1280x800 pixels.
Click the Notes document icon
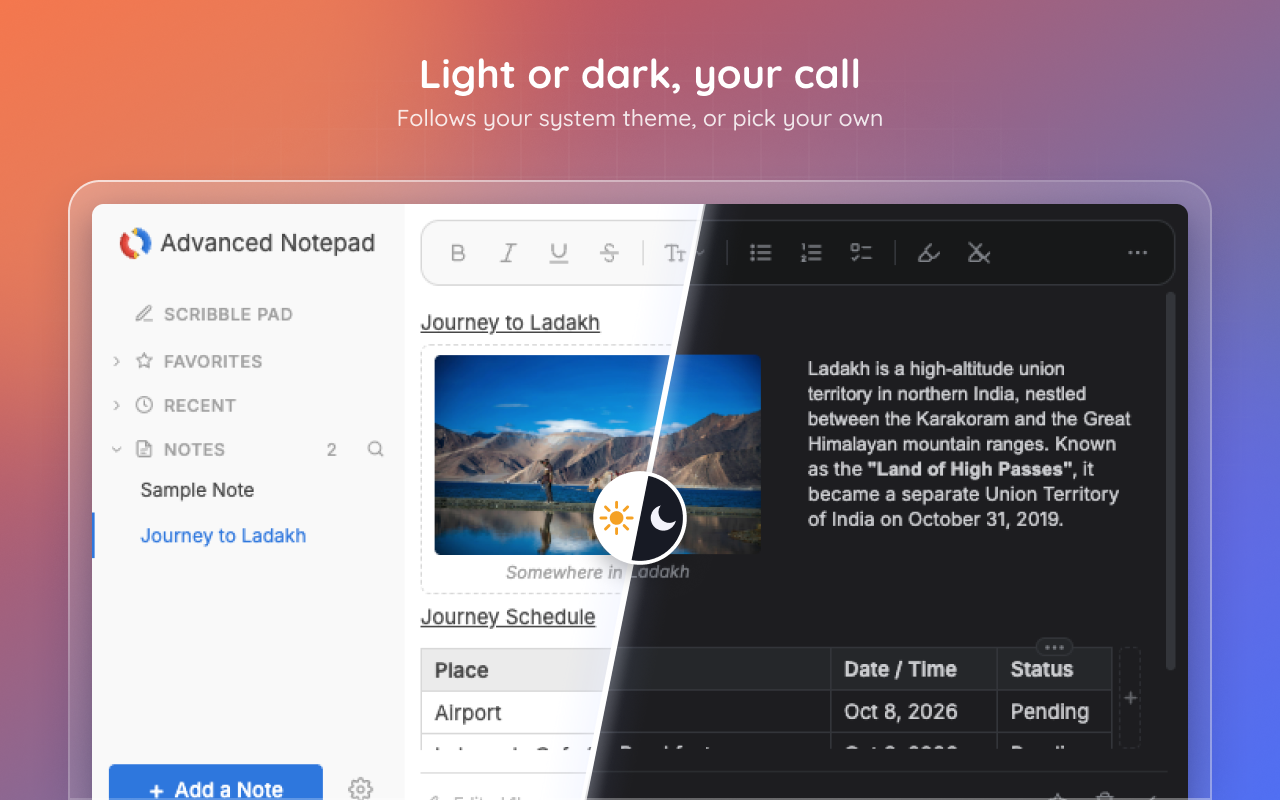click(144, 449)
